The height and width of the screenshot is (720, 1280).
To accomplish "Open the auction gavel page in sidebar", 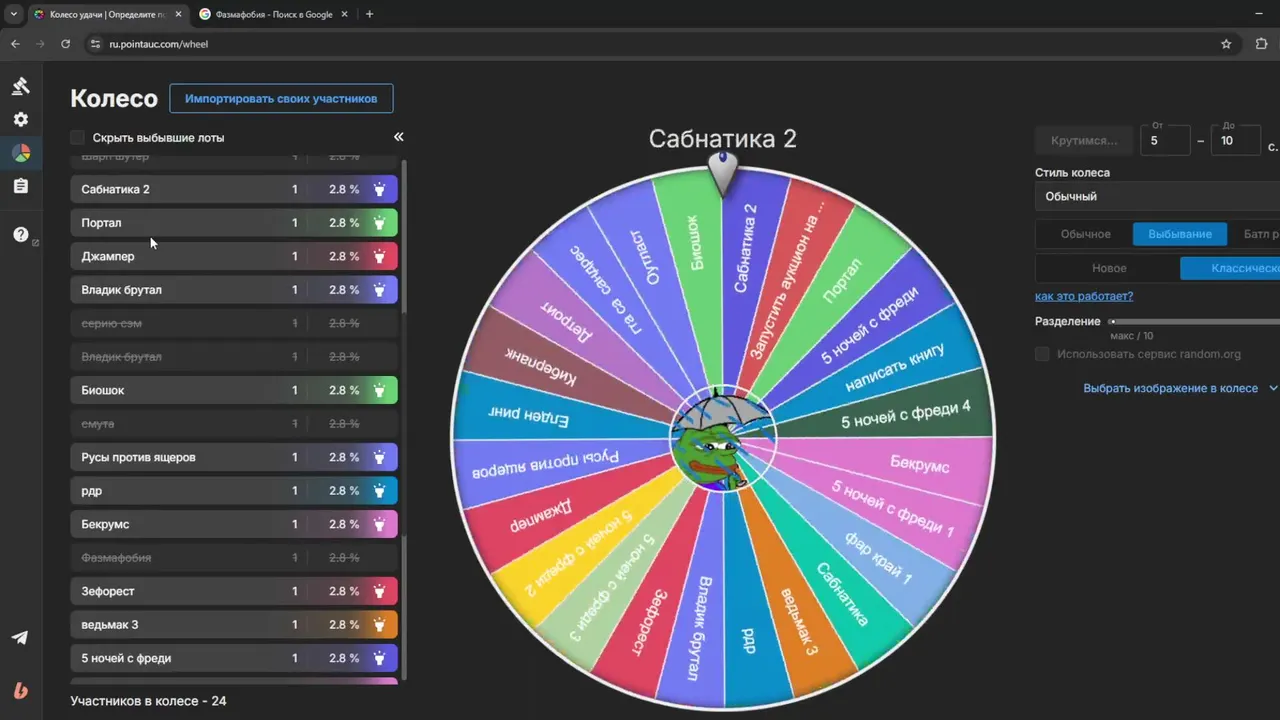I will point(21,86).
